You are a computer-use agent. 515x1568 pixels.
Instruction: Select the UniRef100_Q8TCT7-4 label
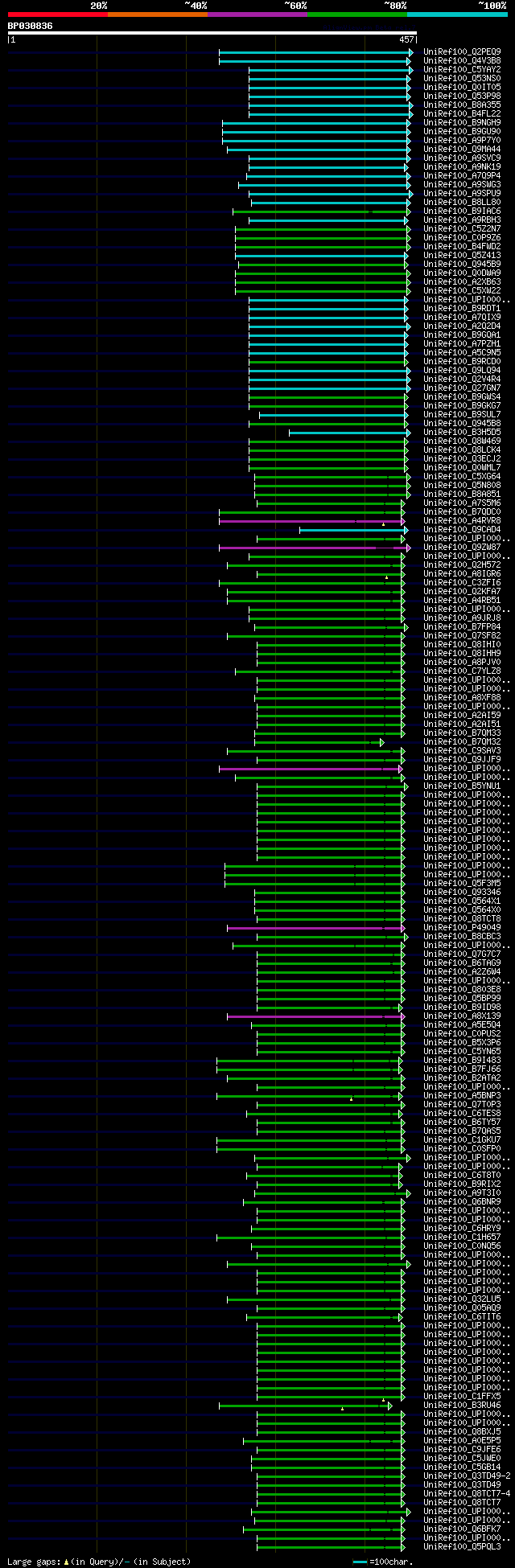pyautogui.click(x=467, y=1493)
